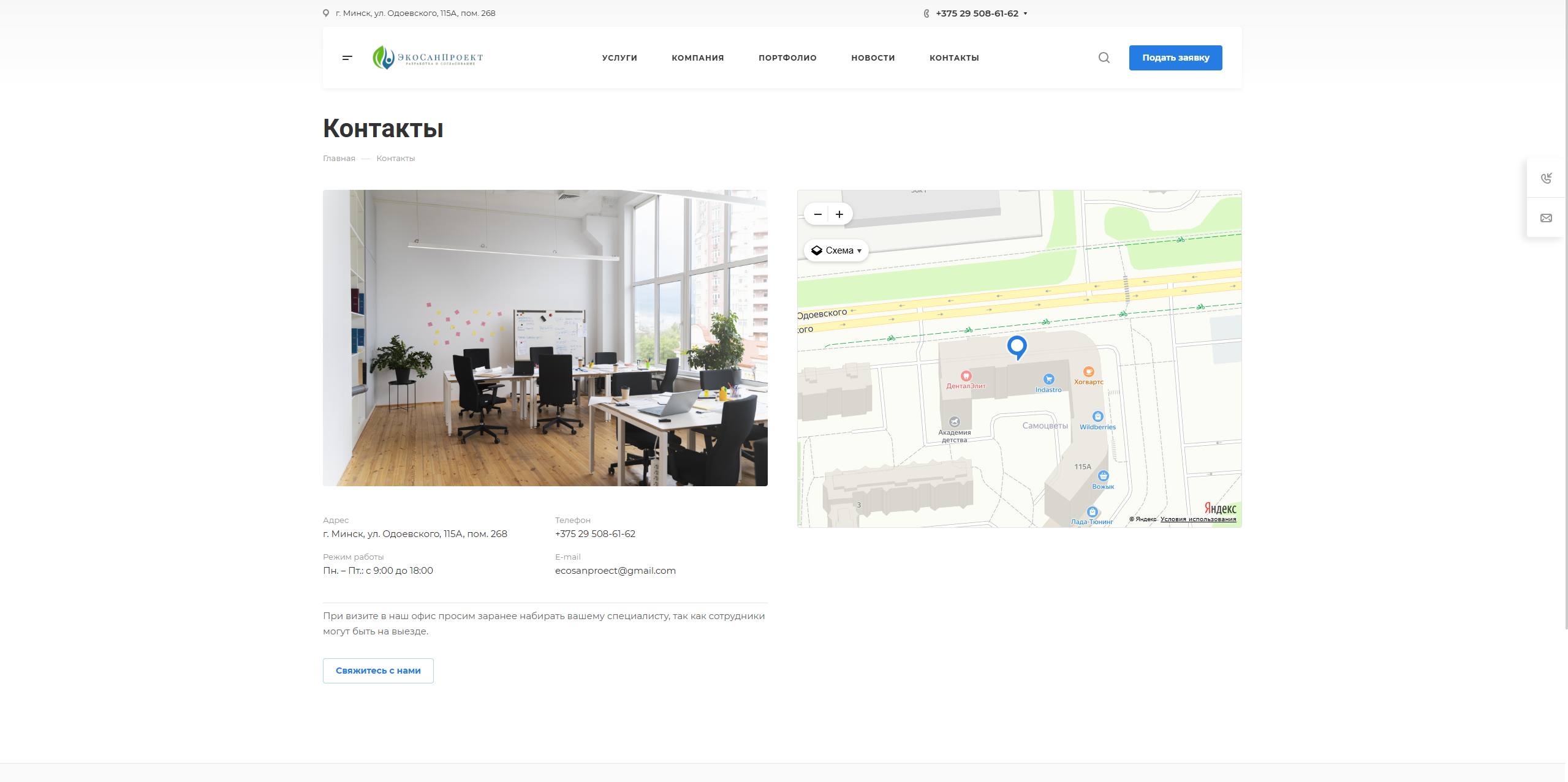The width and height of the screenshot is (1568, 782).
Task: Zoom in on the map with the plus icon
Action: click(x=839, y=214)
